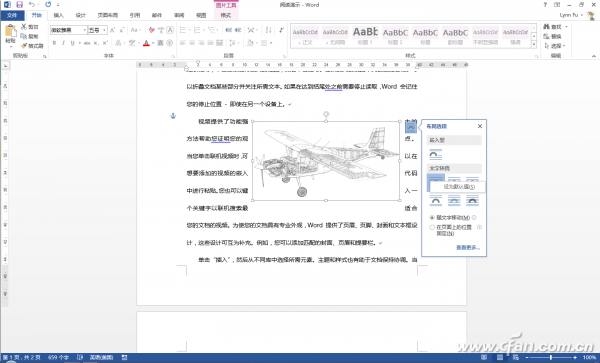Toggle Bold formatting in ribbon
Image resolution: width=600 pixels, height=363 pixels.
tap(54, 43)
